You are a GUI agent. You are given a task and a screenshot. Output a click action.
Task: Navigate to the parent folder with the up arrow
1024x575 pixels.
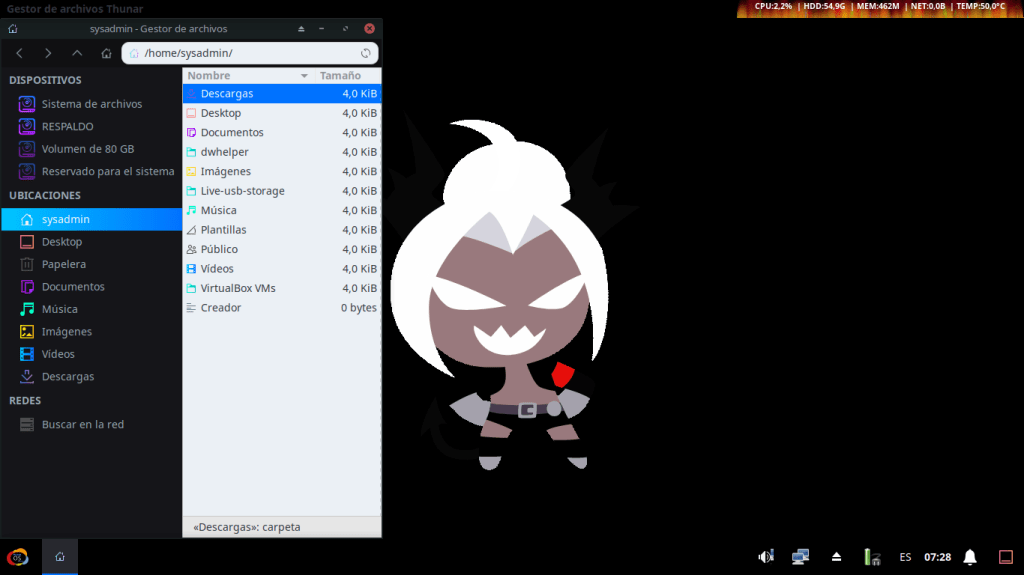click(77, 53)
